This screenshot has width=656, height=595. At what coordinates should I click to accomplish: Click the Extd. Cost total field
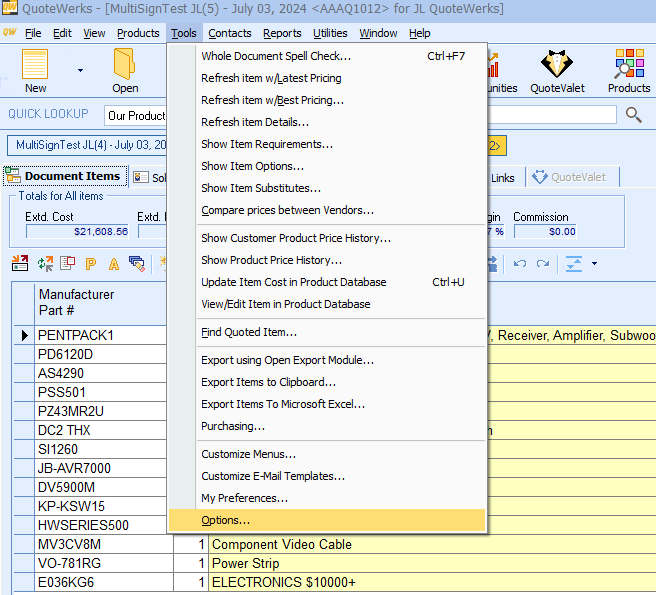click(77, 231)
